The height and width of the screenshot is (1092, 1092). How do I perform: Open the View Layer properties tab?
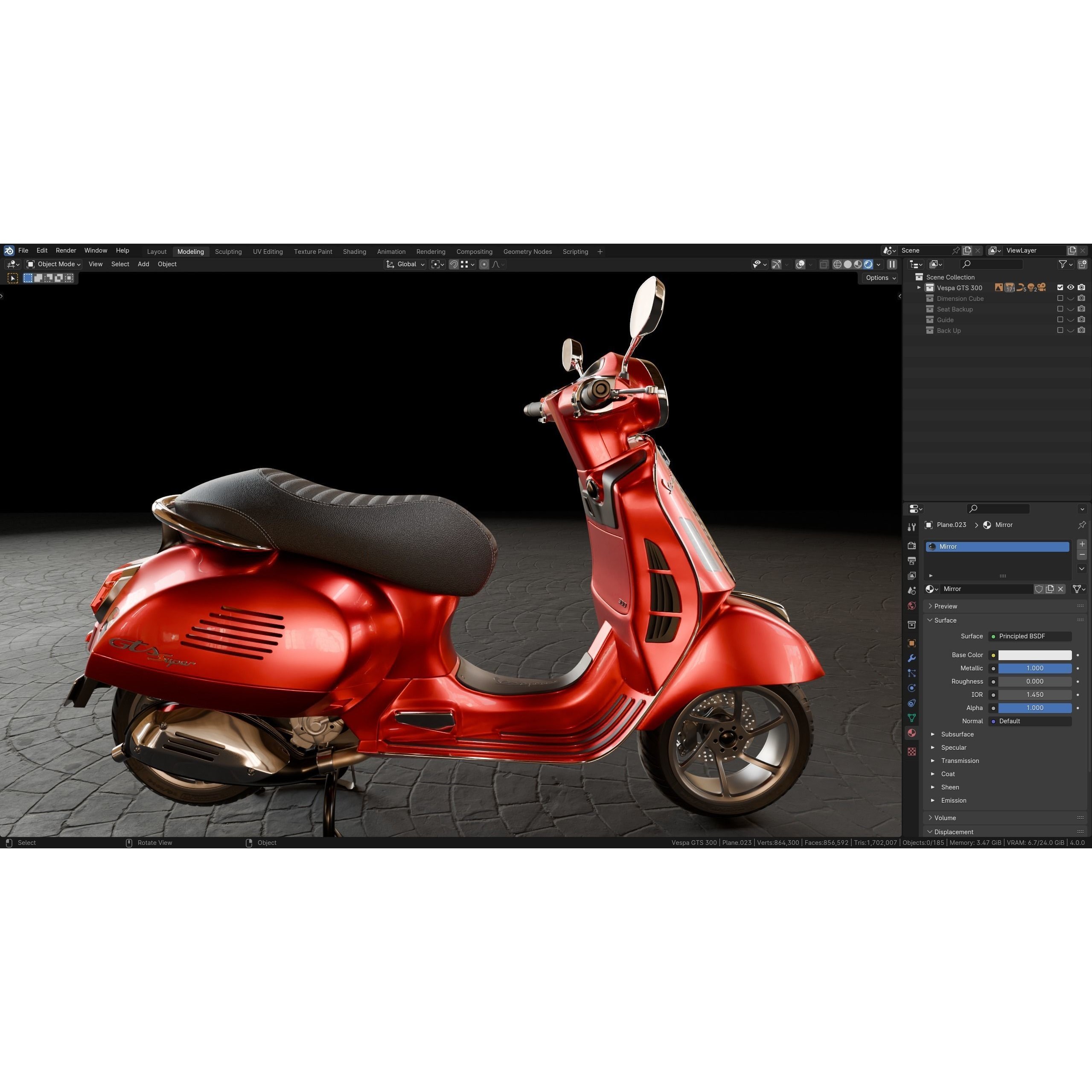[911, 575]
